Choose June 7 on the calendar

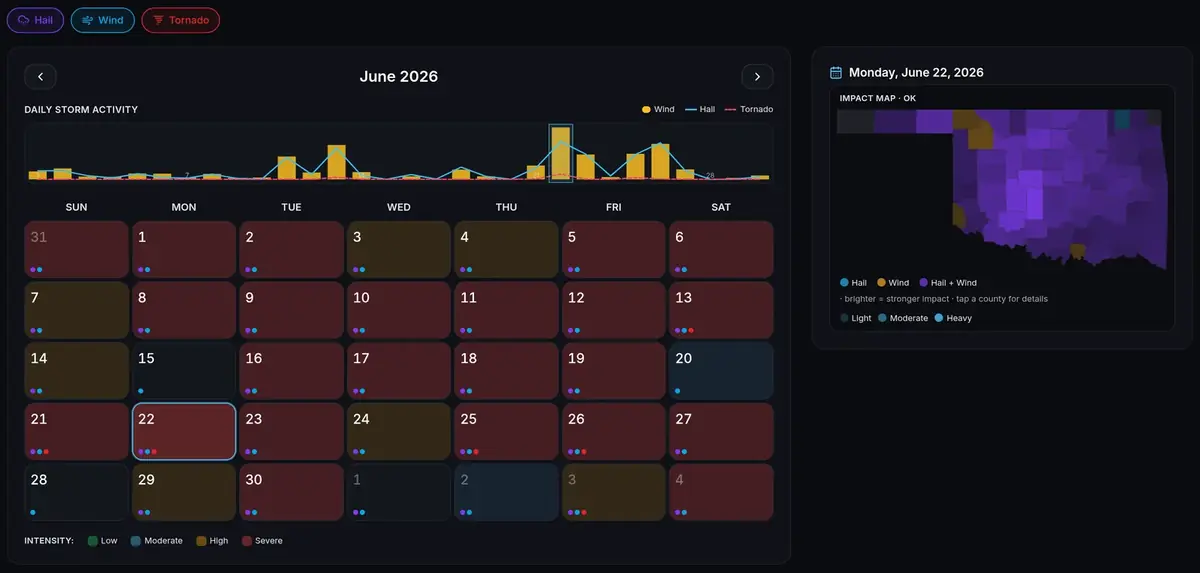click(x=77, y=310)
